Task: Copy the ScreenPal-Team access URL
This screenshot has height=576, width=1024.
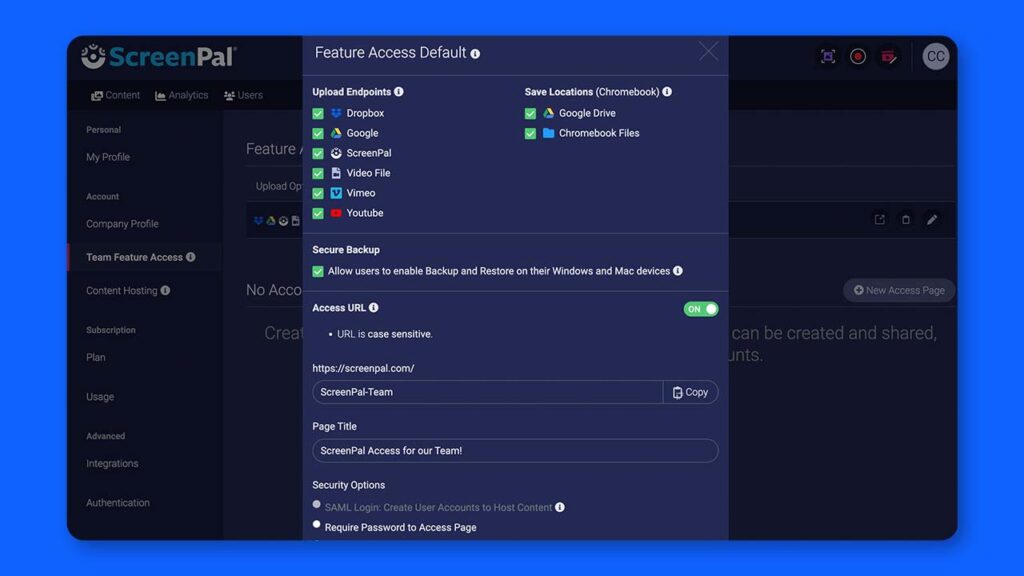Action: (x=690, y=392)
